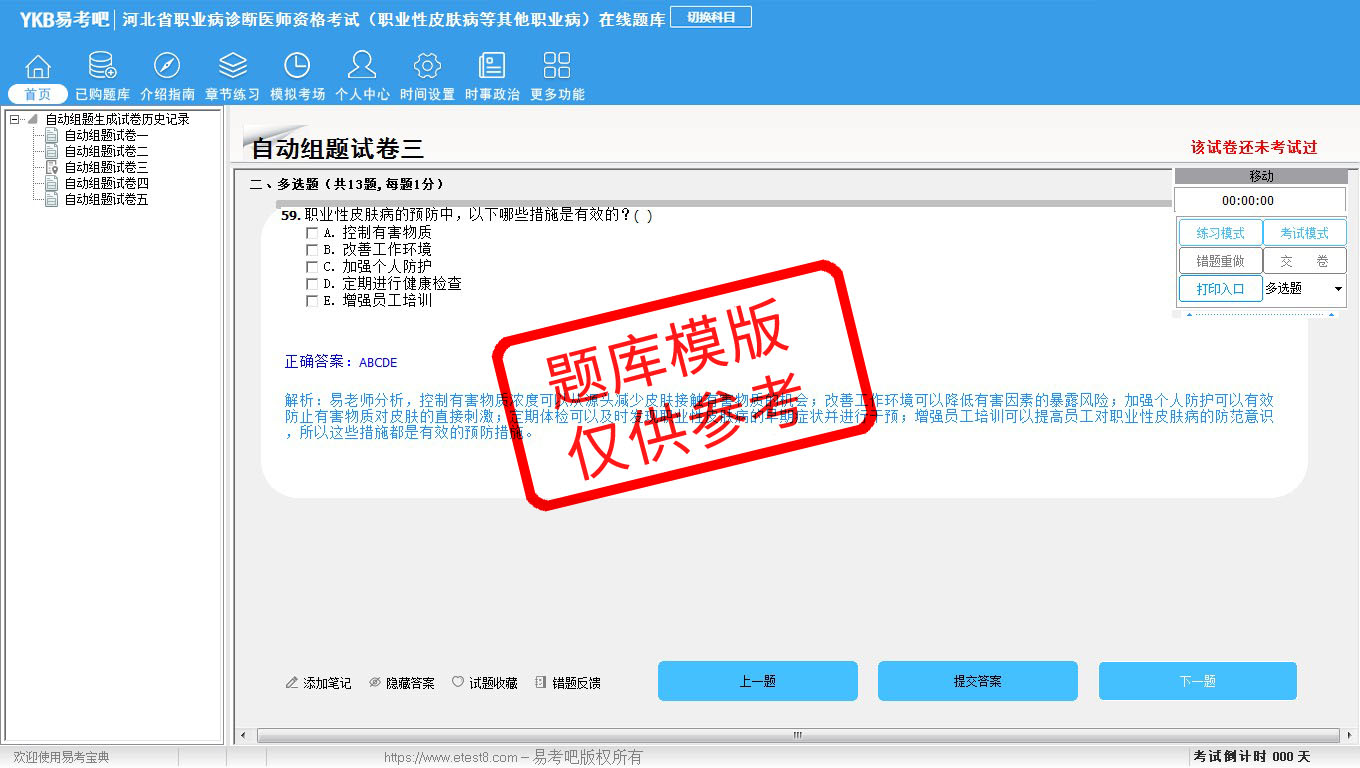Click the 二、多选题 section heading
The image size is (1360, 768).
(x=346, y=184)
